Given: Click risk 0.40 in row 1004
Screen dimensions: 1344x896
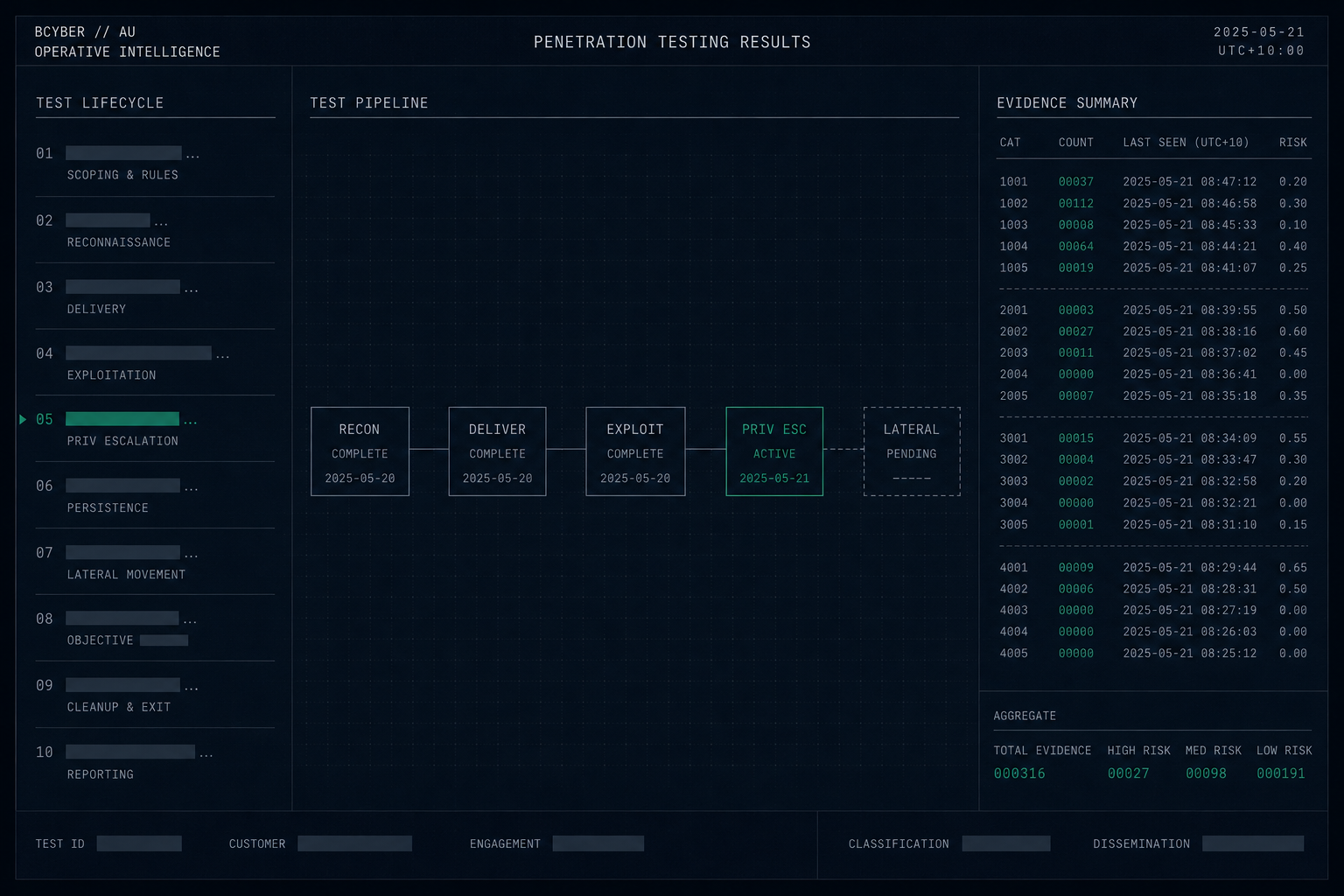Looking at the screenshot, I should 1293,247.
